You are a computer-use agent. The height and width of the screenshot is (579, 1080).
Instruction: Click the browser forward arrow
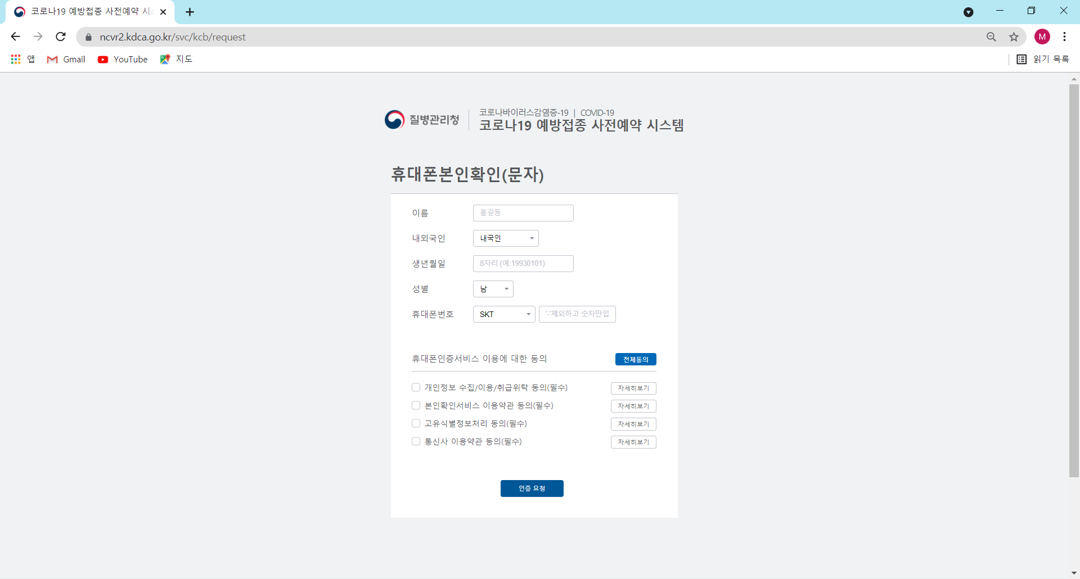click(38, 36)
